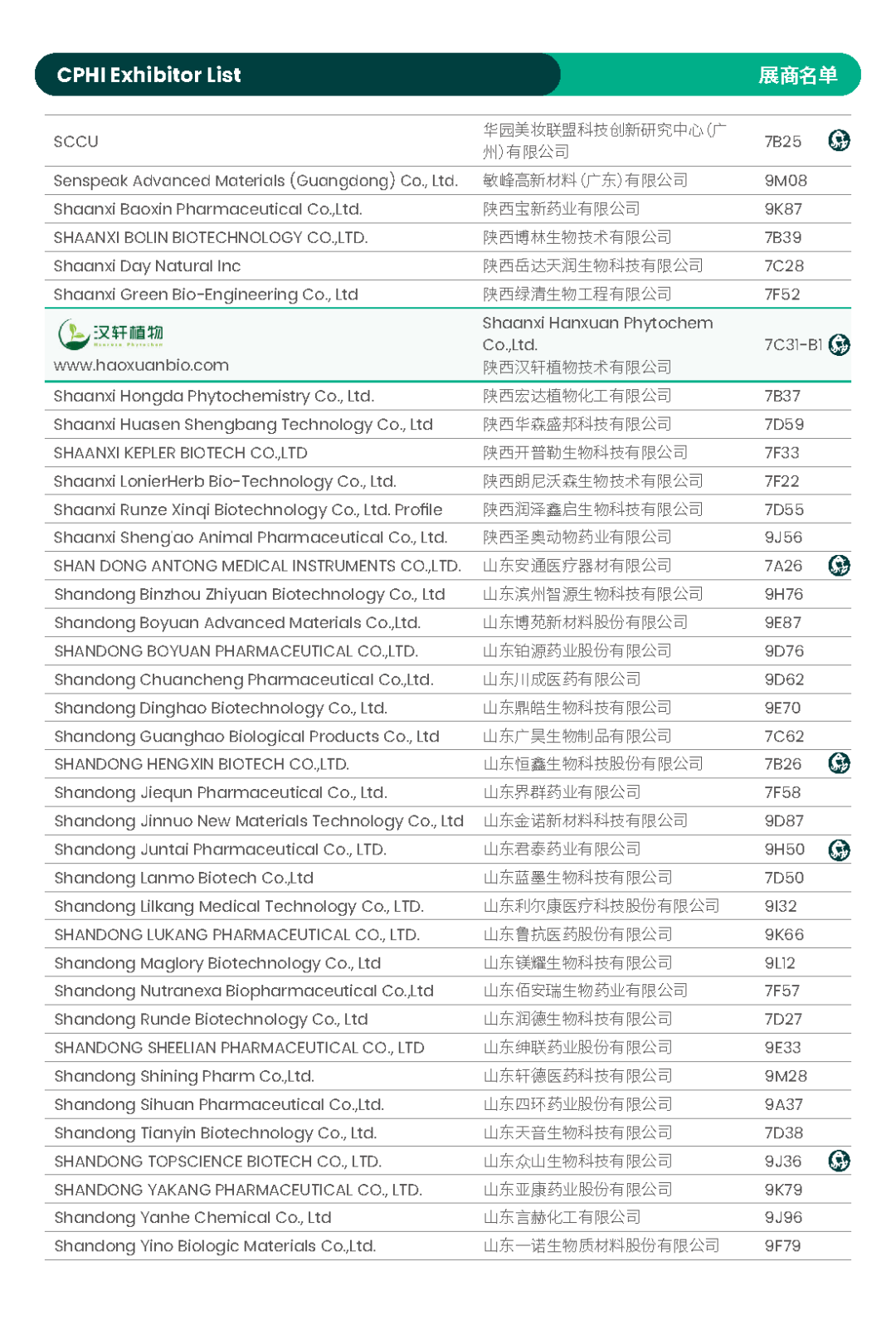This screenshot has height=1344, width=896.
Task: Select SHANDONG HENGXIN BIOTECH CO.,LTD. name
Action: 202,764
